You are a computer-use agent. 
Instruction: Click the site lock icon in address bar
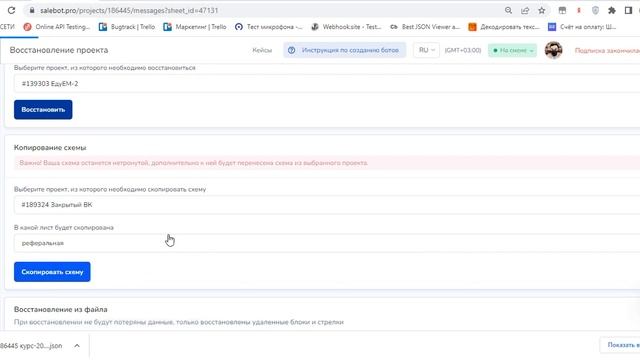point(32,11)
